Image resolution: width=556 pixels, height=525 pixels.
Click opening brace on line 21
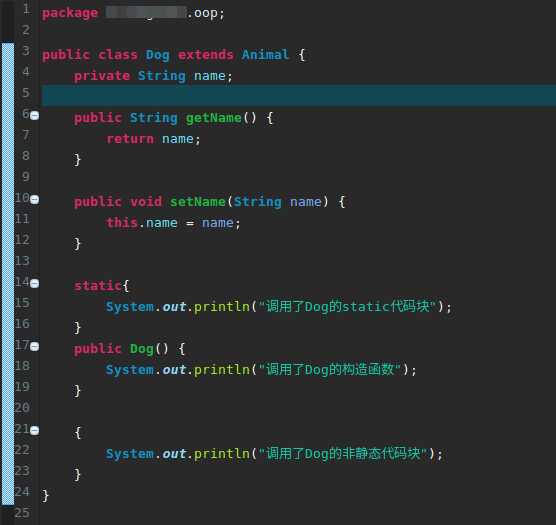[77, 432]
